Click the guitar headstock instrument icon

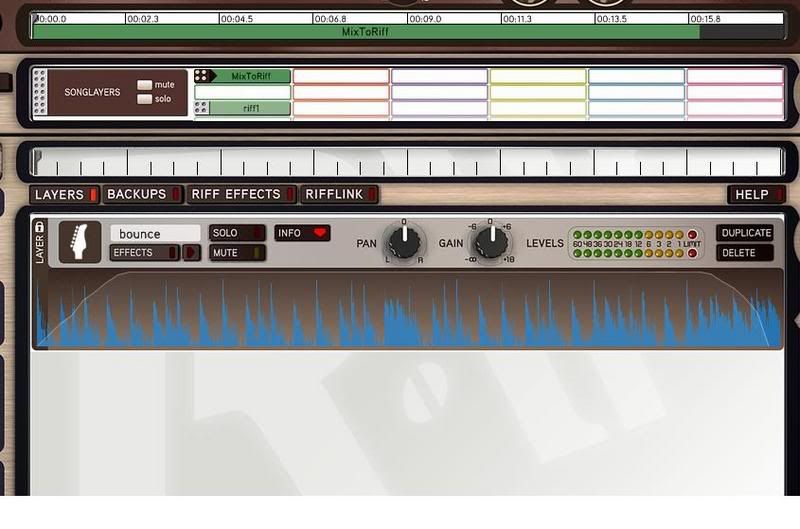coord(80,242)
